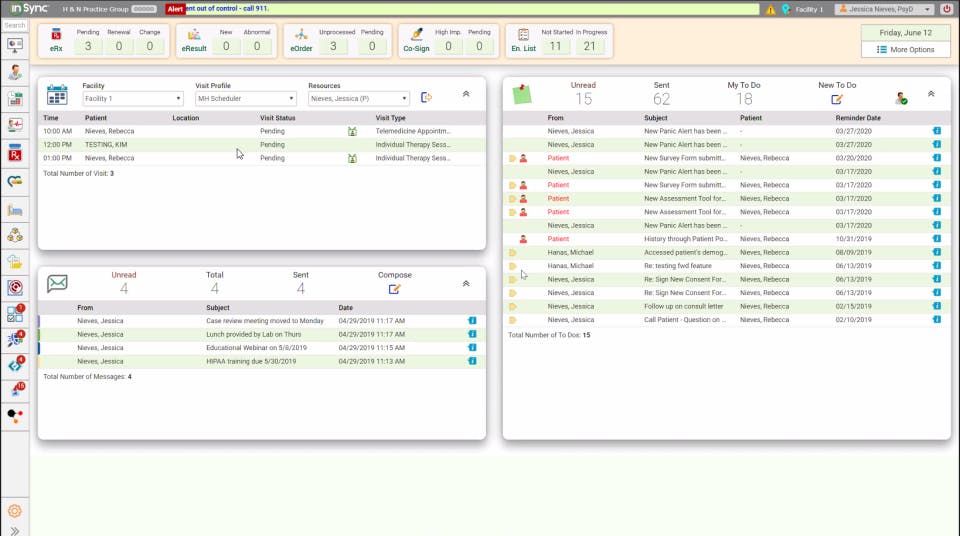Select the Unread tab in messages panel
This screenshot has width=960, height=536.
(x=124, y=283)
